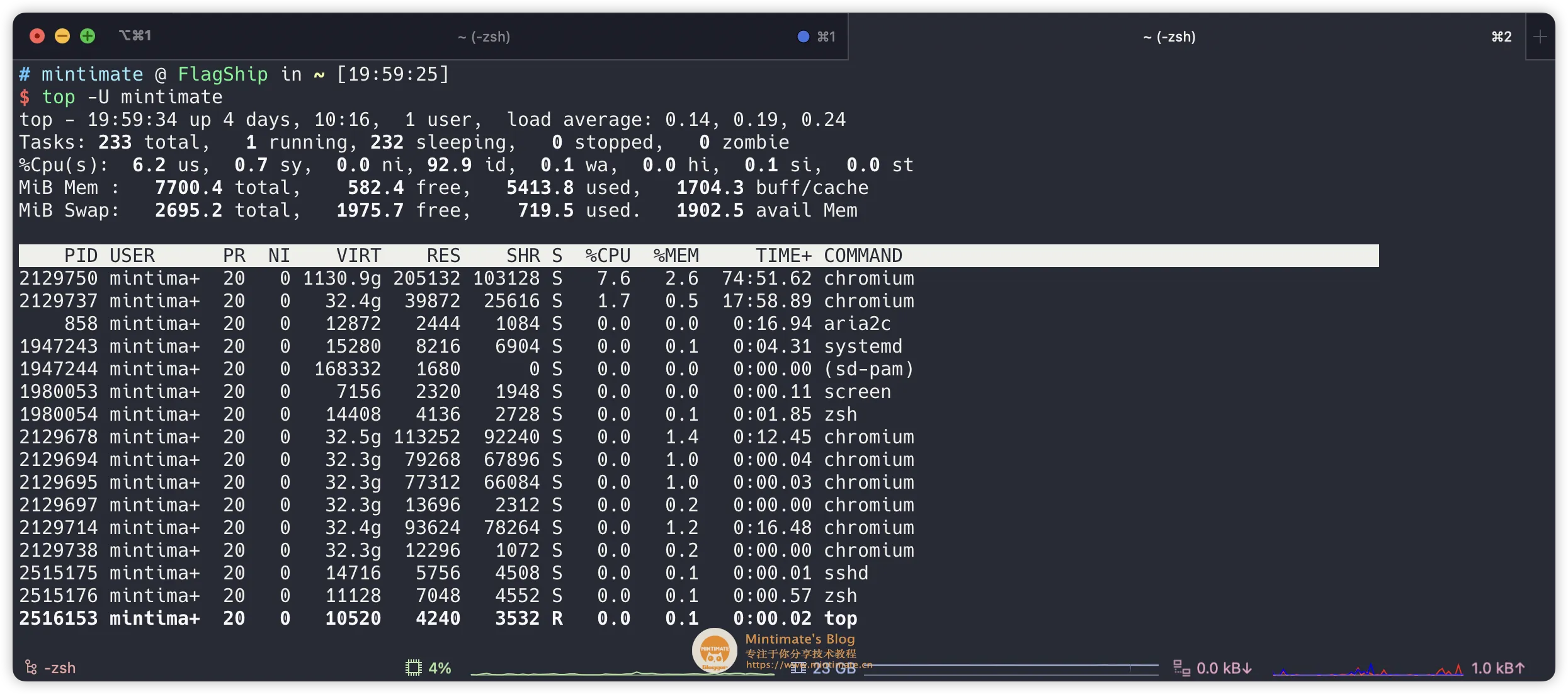Click the sshd command name
The height and width of the screenshot is (694, 1568).
click(x=846, y=573)
